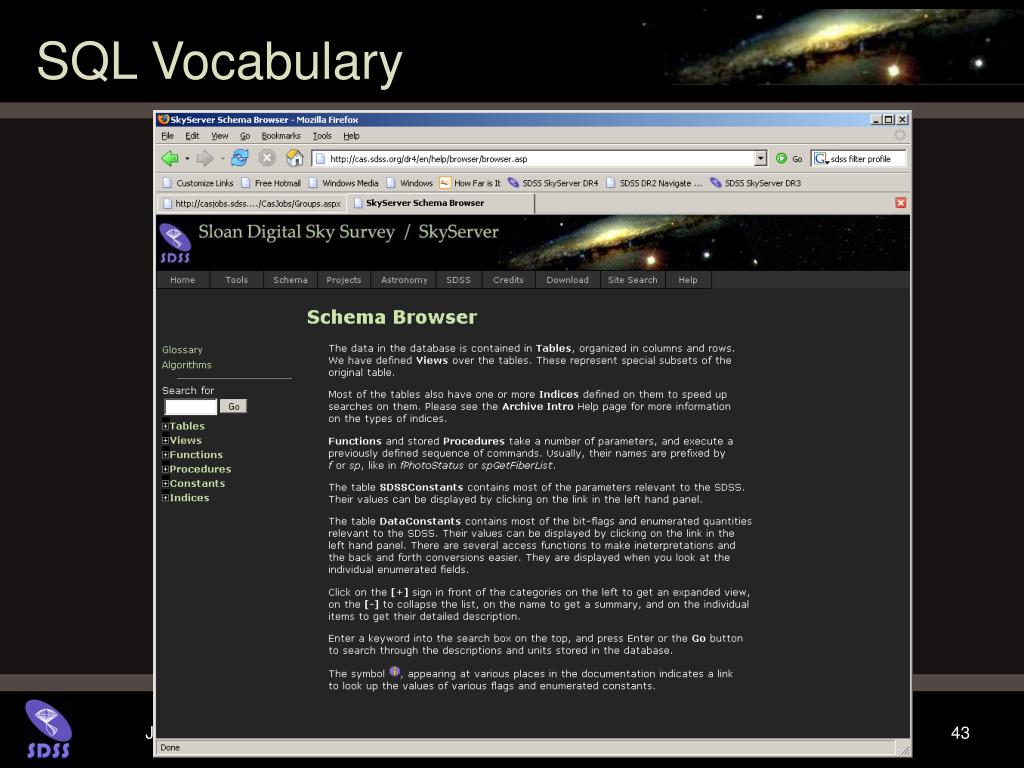Open the File menu
This screenshot has width=1024, height=768.
pyautogui.click(x=168, y=136)
